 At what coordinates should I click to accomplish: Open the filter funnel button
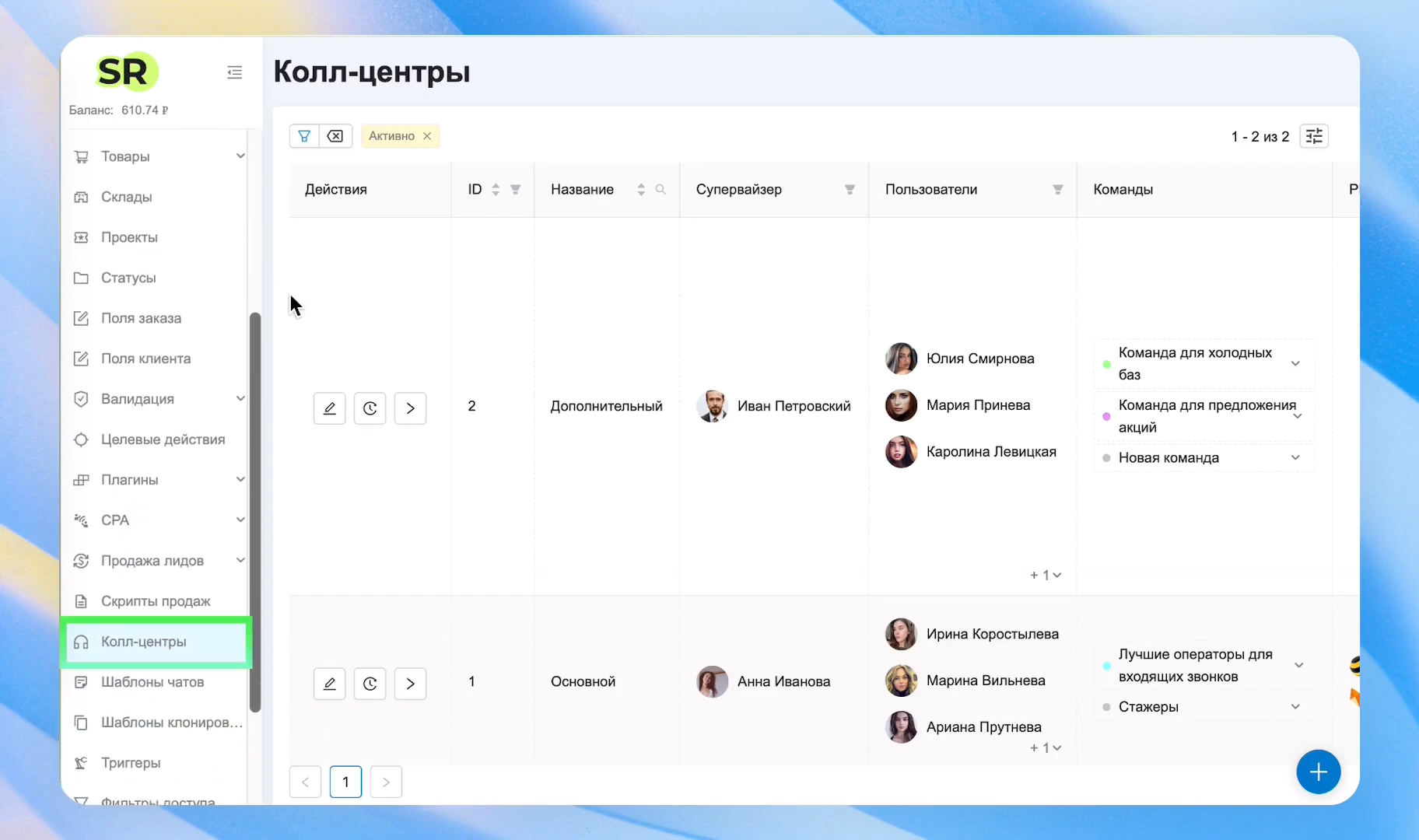304,136
